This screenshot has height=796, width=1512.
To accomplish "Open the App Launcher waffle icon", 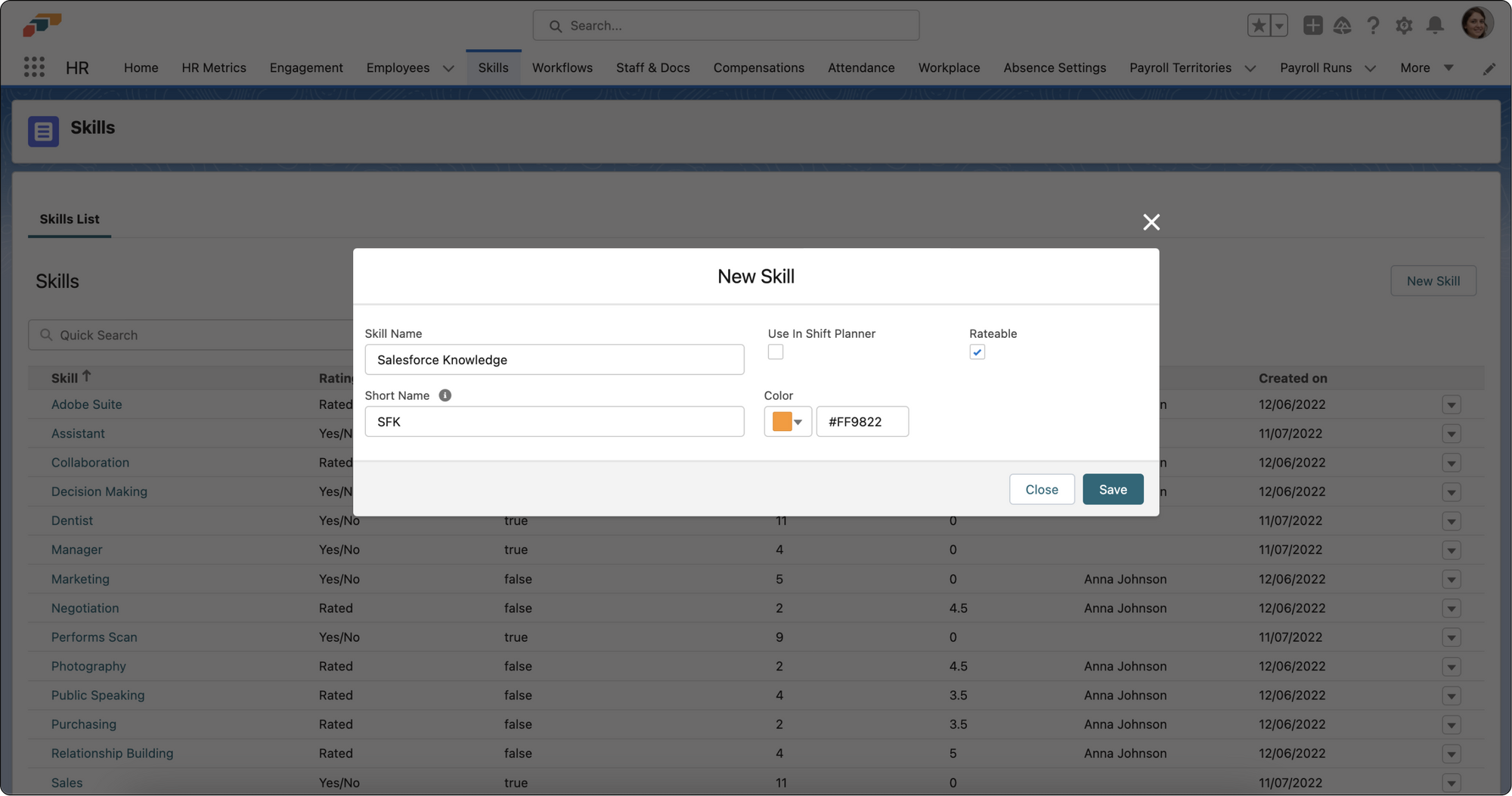I will coord(33,67).
